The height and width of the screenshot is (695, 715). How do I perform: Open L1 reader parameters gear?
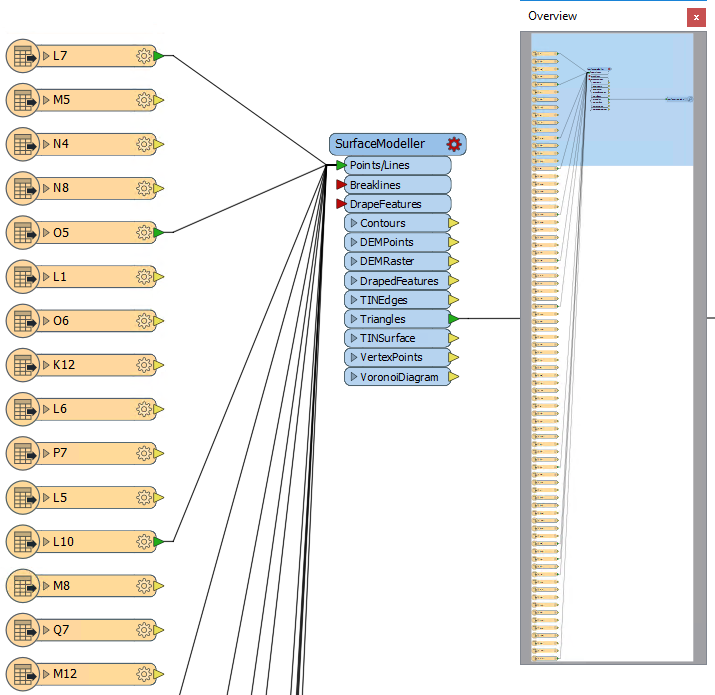(144, 277)
